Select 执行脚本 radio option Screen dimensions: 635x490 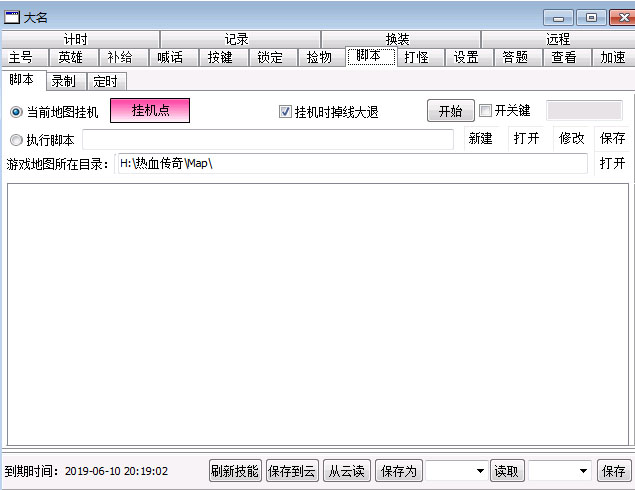(x=42, y=140)
